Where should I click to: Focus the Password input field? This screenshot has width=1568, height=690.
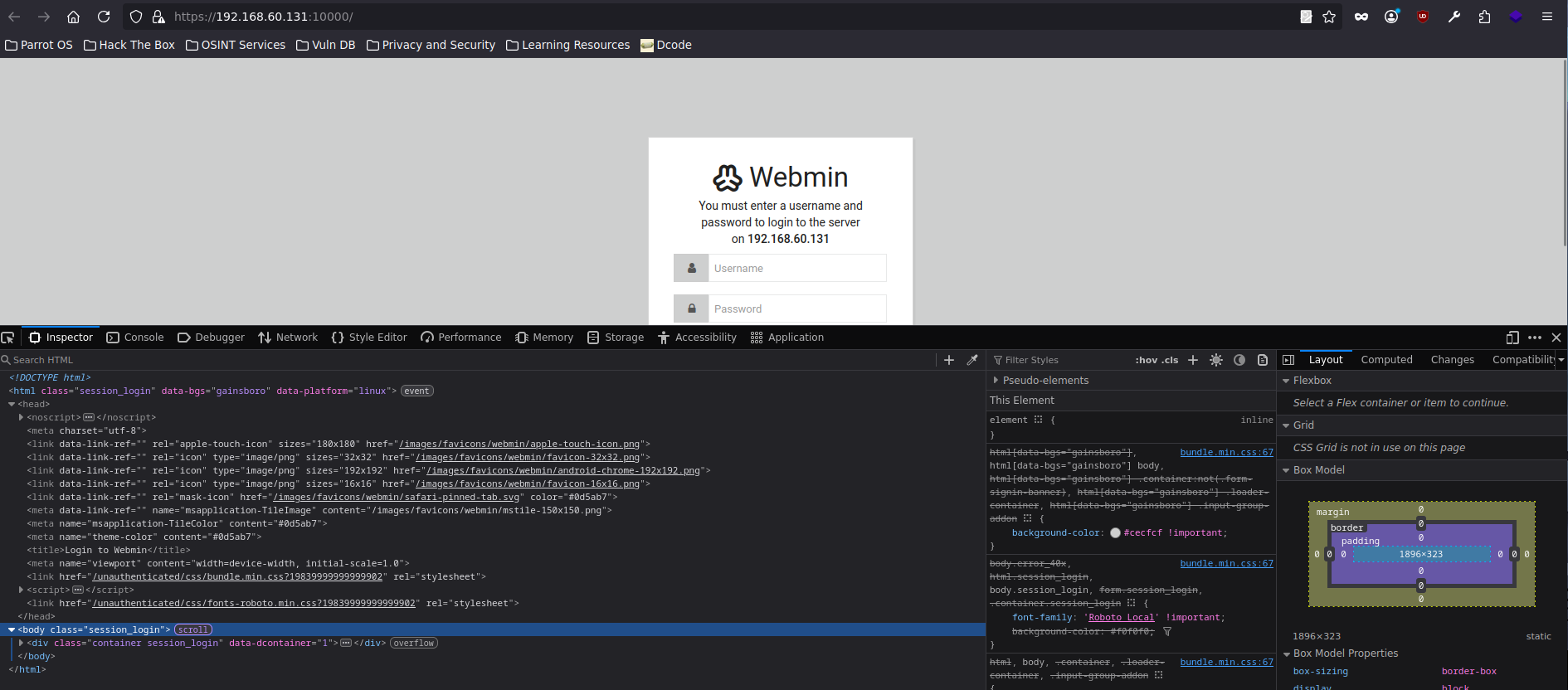[796, 309]
